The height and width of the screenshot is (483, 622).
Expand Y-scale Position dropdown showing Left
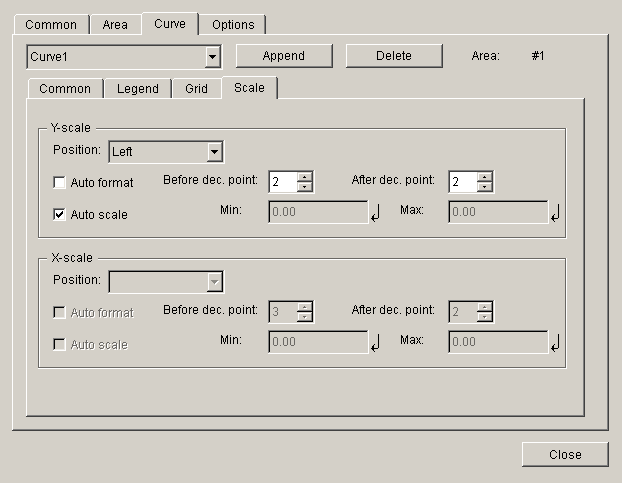pyautogui.click(x=214, y=152)
